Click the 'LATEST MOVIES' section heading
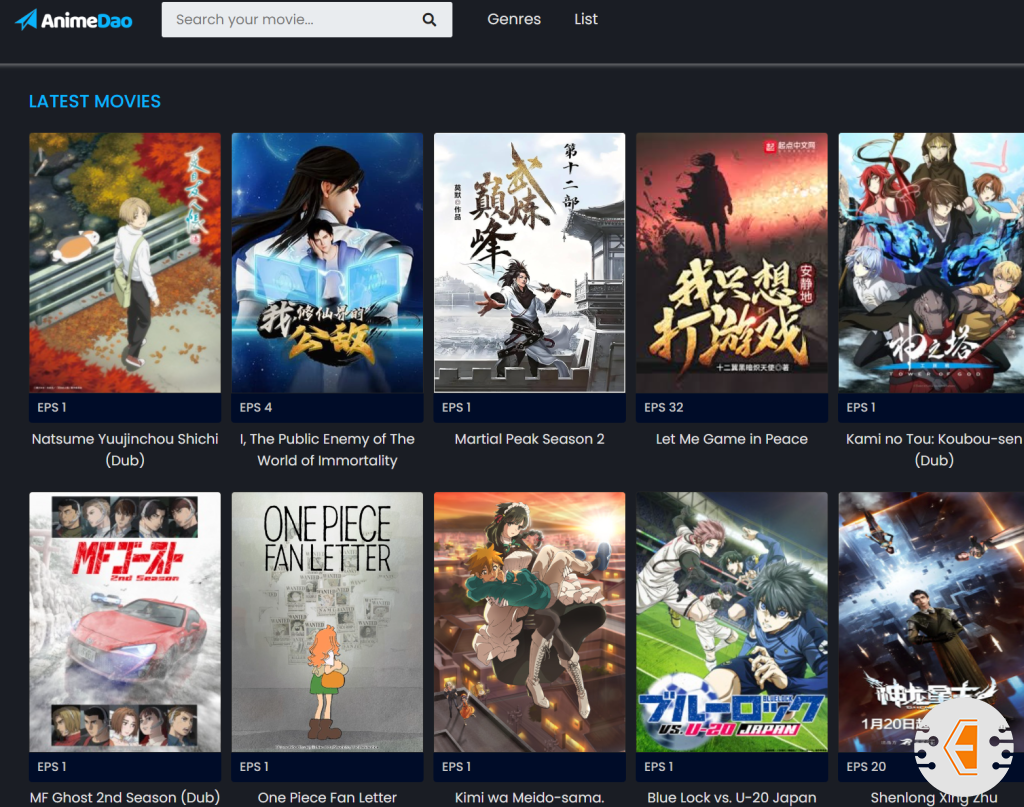Screen dimensions: 1024x807 [95, 102]
